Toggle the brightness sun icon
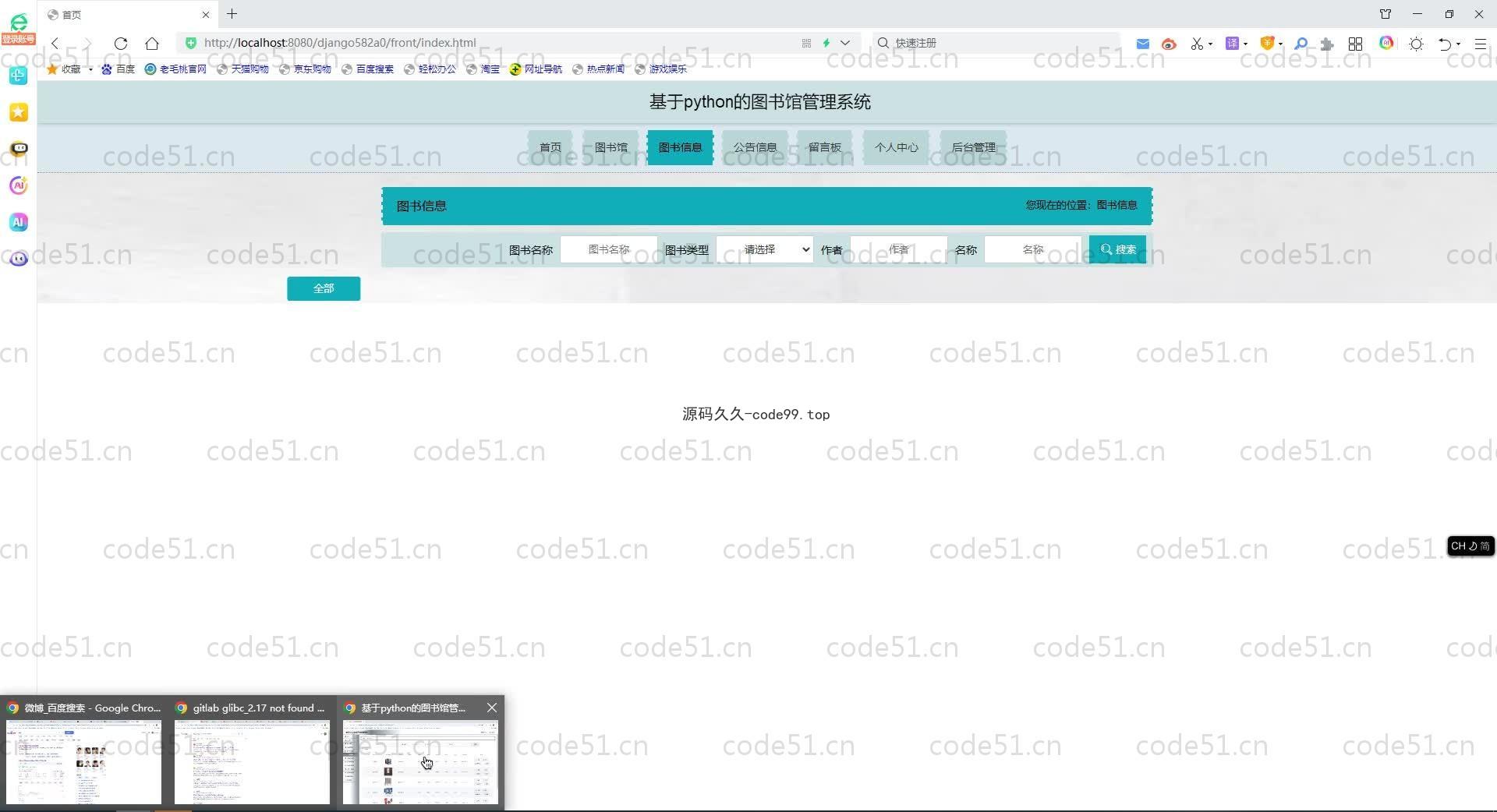 point(1417,44)
